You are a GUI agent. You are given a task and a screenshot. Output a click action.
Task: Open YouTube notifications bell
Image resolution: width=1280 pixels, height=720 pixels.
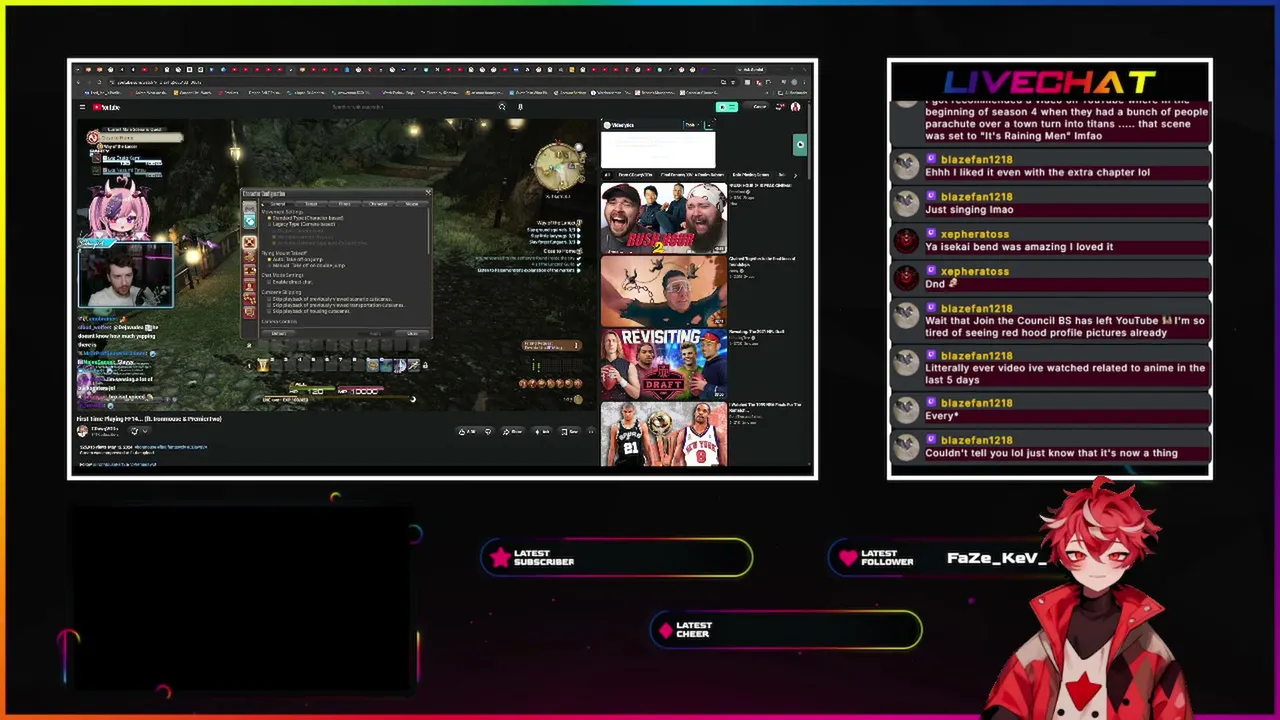[x=779, y=107]
